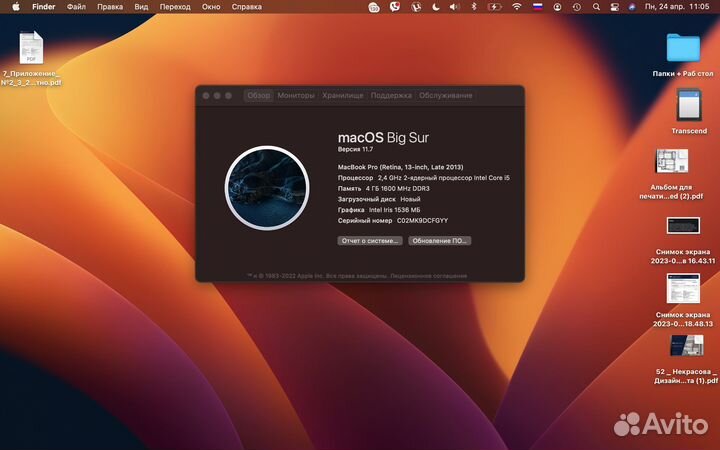Click the Графика Intel Iris 1536 МБ line

[379, 210]
